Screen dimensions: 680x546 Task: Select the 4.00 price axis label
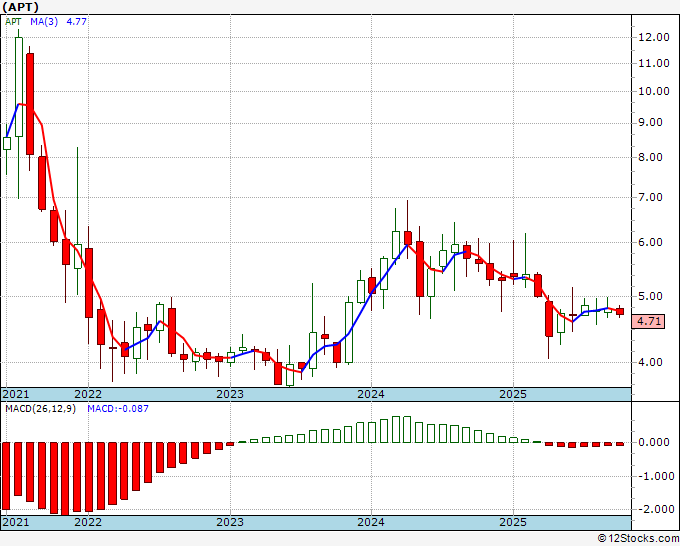651,362
